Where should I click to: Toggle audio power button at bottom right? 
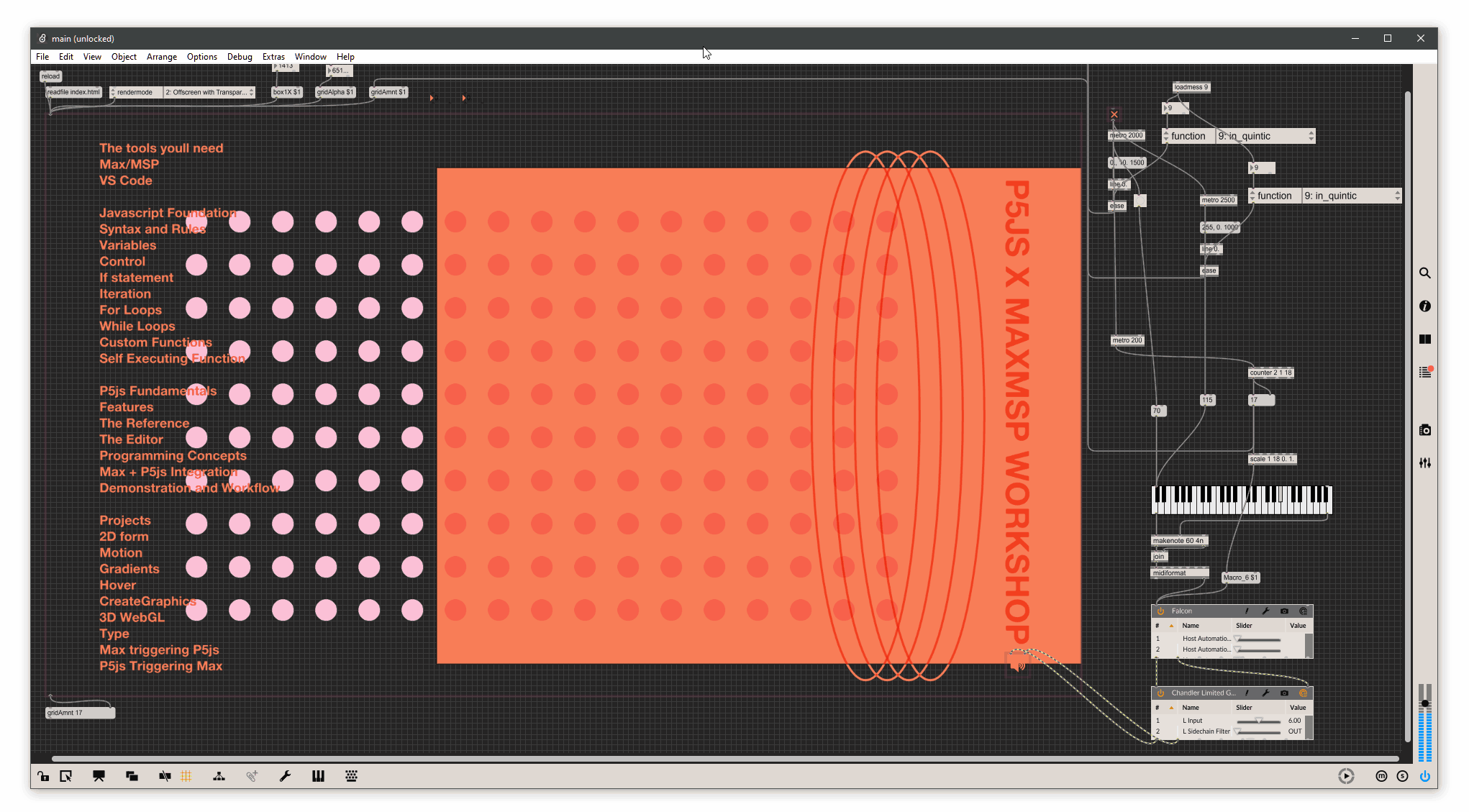pos(1424,776)
